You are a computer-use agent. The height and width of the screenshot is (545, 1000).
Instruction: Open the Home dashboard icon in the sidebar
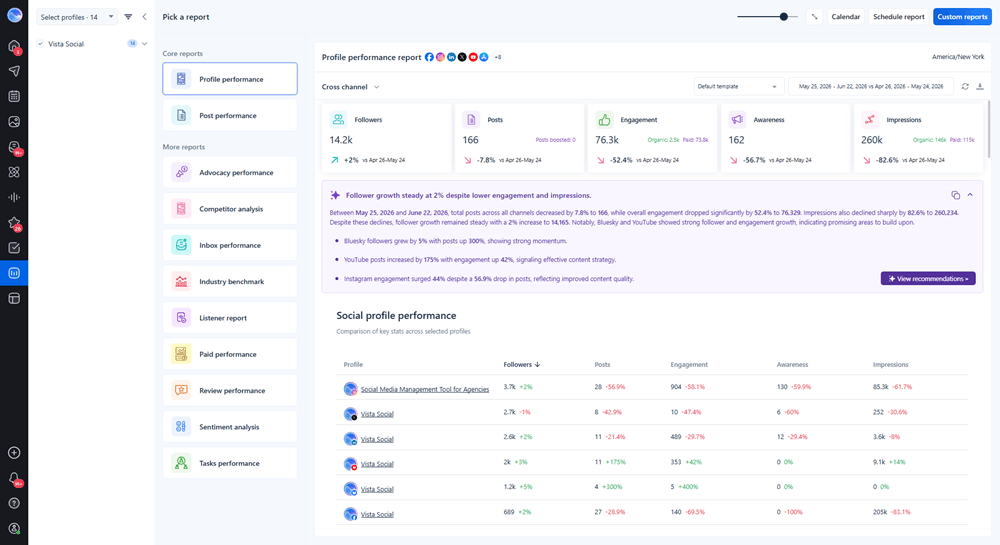point(14,46)
